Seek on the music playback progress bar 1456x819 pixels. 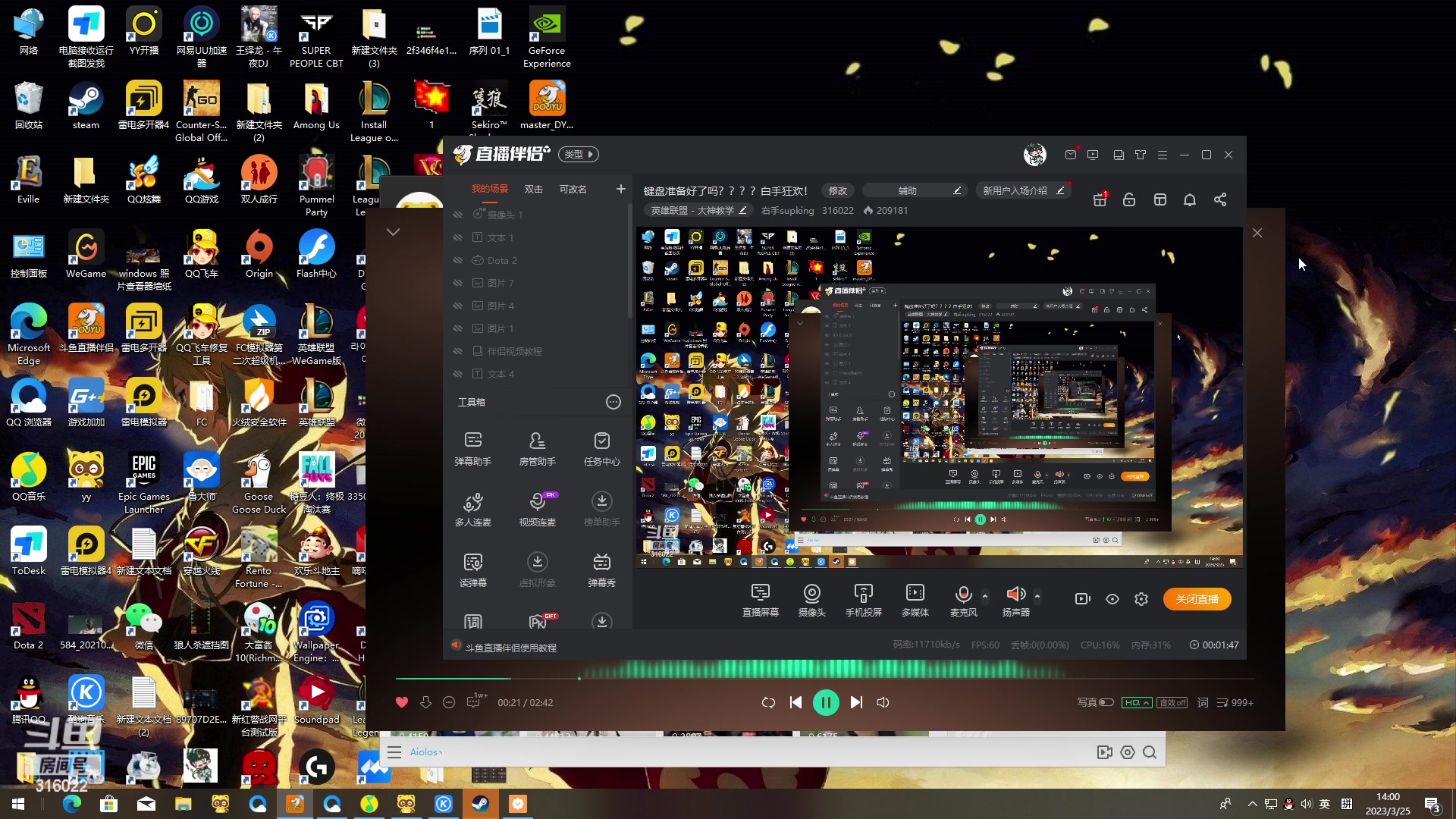pos(824,678)
